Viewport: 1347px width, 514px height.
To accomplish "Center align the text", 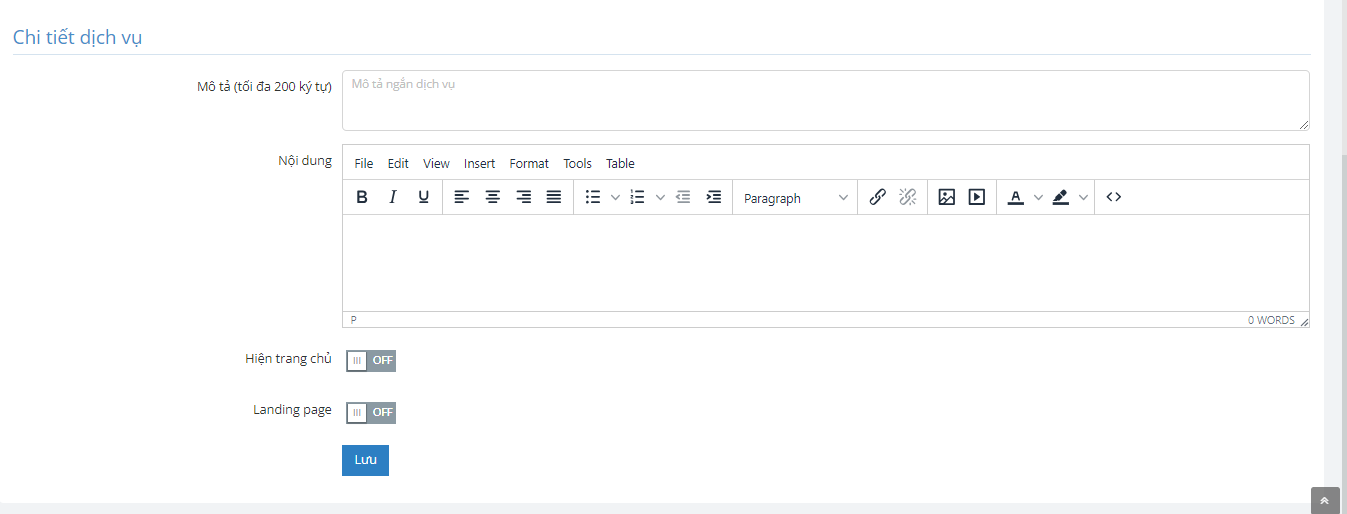I will point(493,197).
